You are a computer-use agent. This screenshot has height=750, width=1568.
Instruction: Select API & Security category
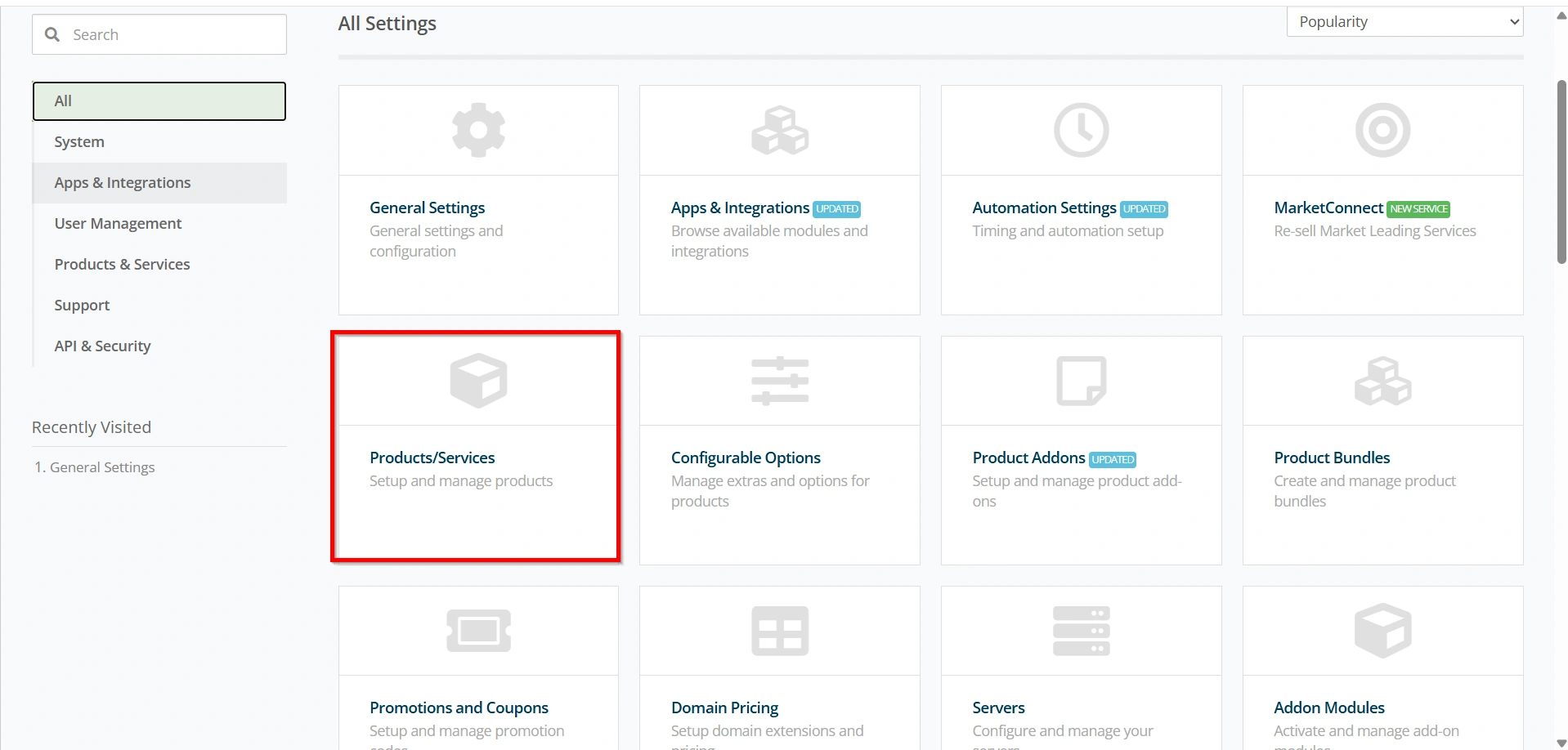159,346
